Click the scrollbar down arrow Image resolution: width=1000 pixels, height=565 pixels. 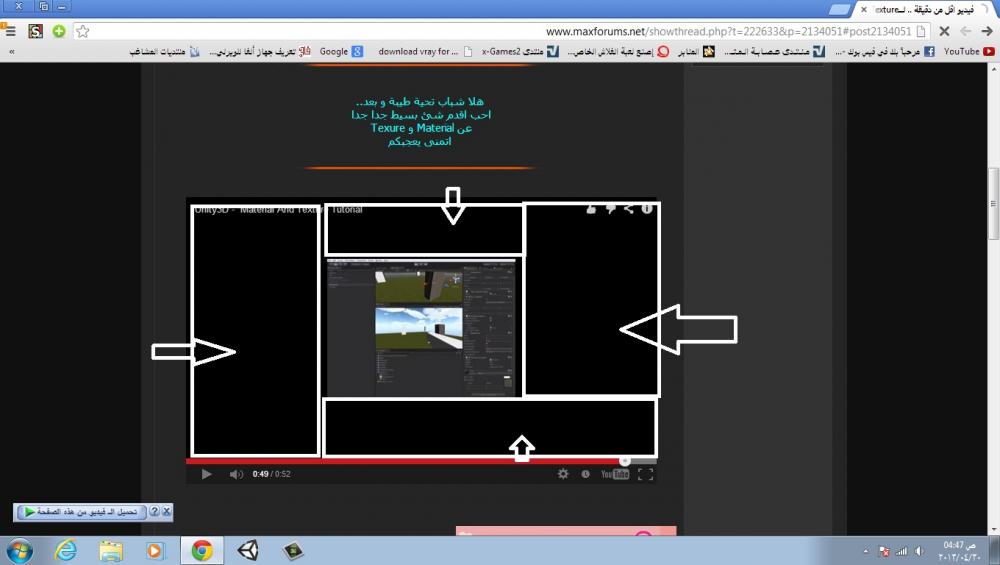[993, 530]
